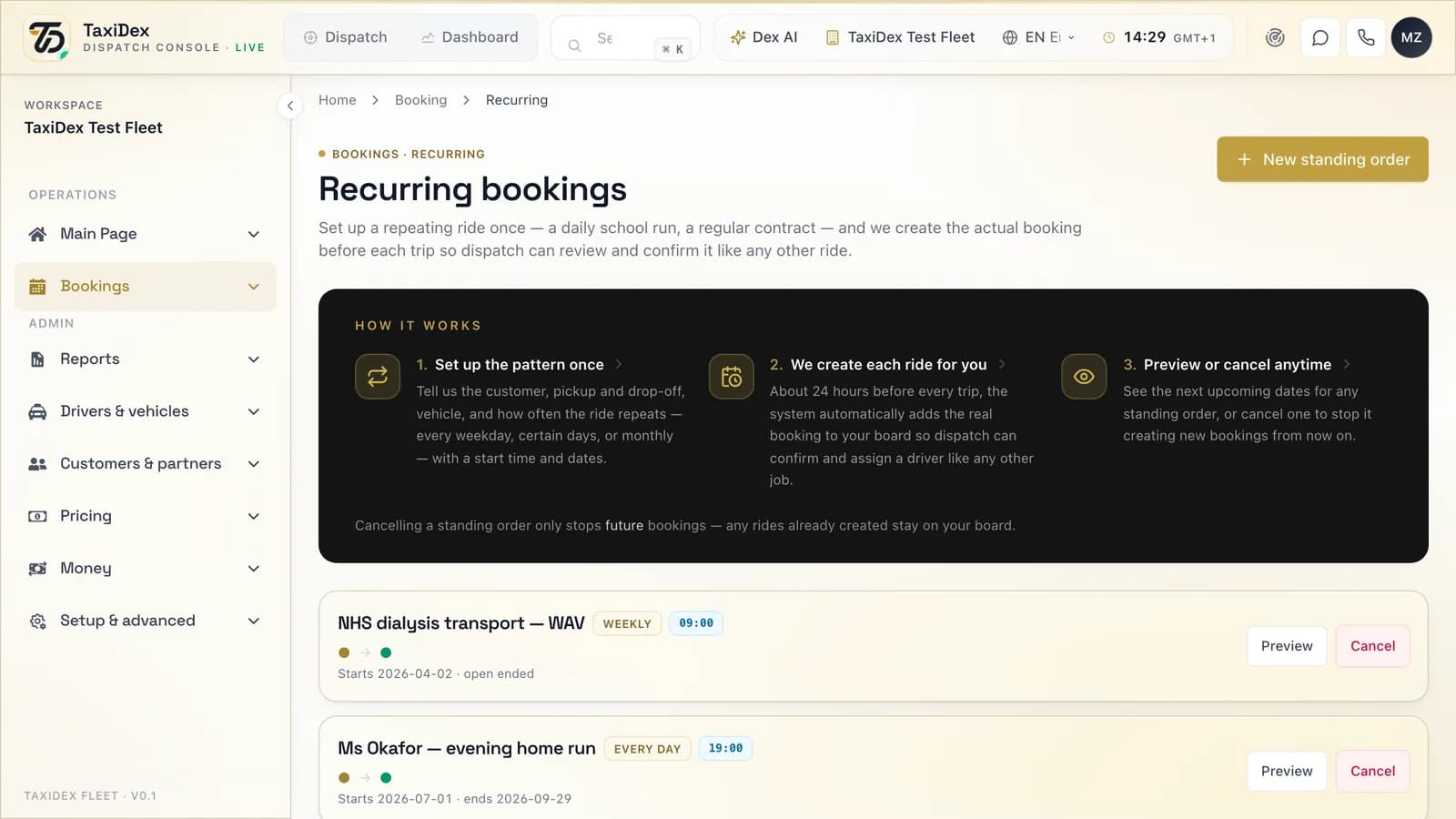Viewport: 1456px width, 819px height.
Task: Click Ms Okafor — evening home run title
Action: (467, 748)
